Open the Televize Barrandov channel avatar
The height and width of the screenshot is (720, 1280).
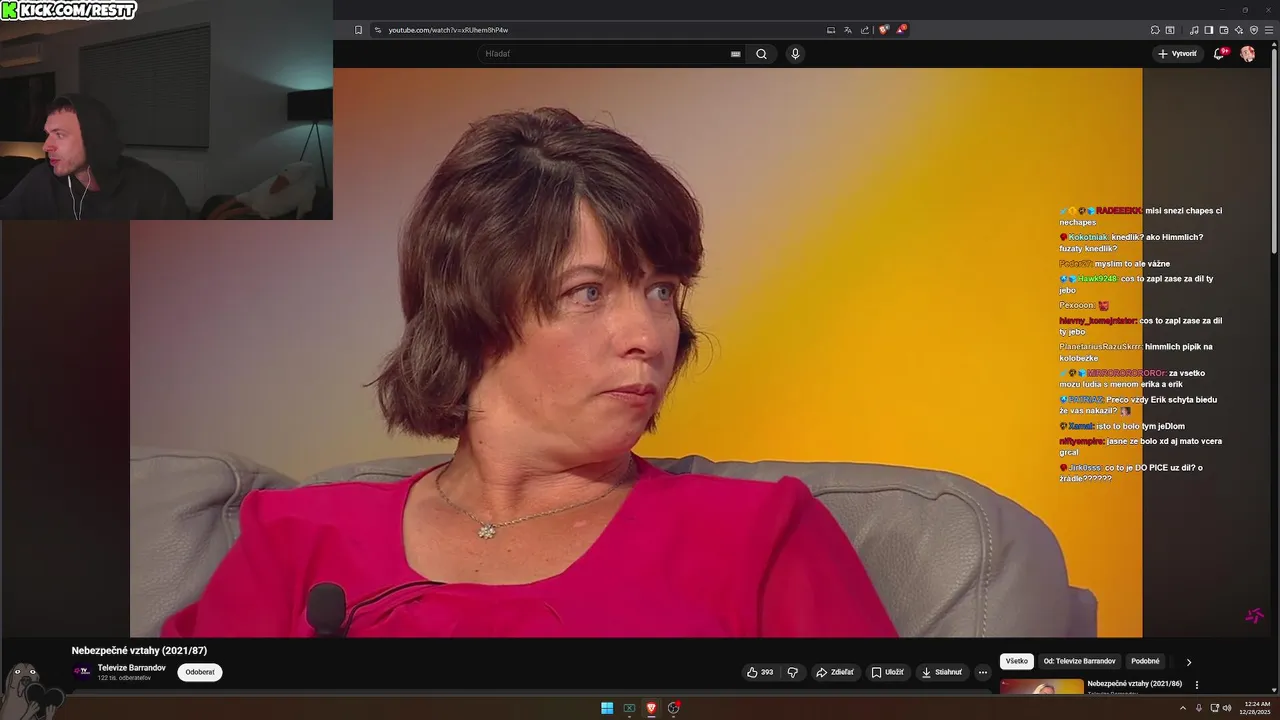point(82,672)
